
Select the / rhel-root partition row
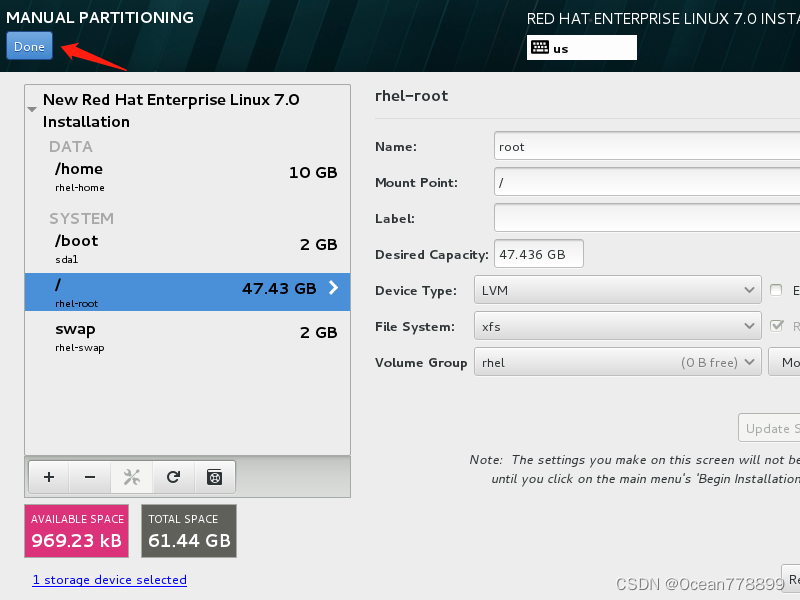tap(188, 292)
